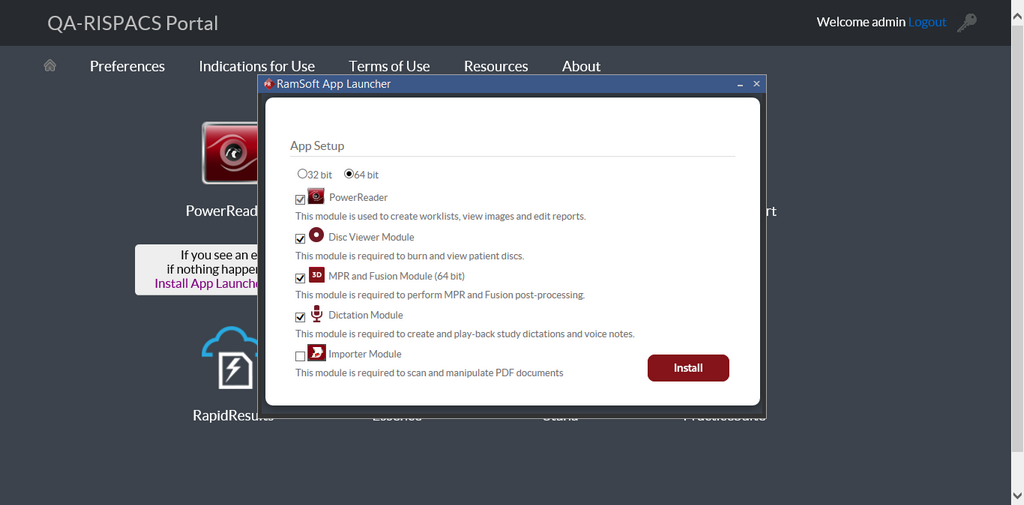Click the MPR and Fusion 3D icon
Screen dimensions: 1024x505
coord(316,275)
